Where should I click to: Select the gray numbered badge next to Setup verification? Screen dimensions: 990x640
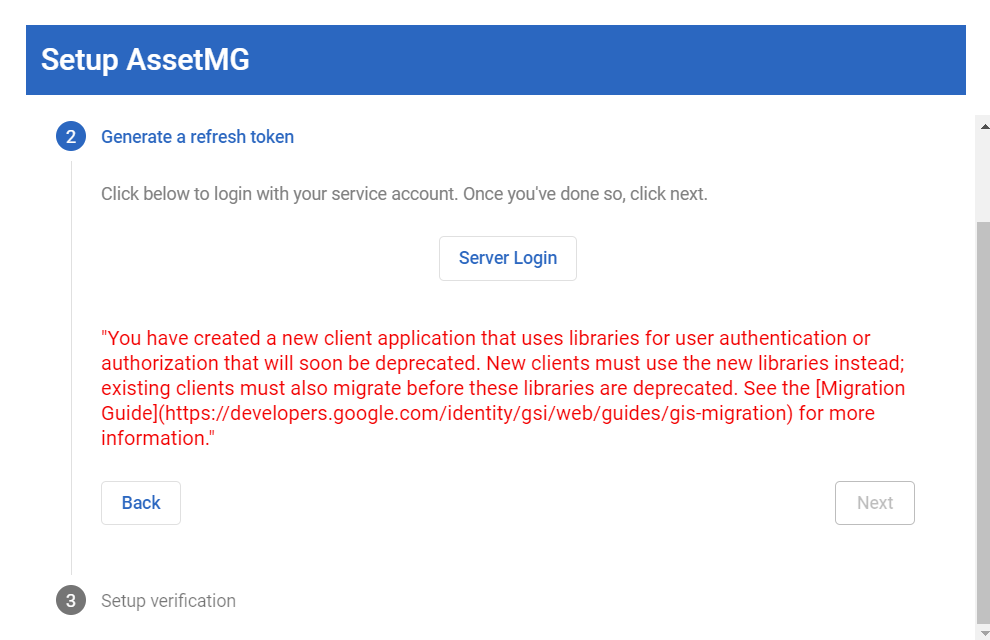coord(70,600)
